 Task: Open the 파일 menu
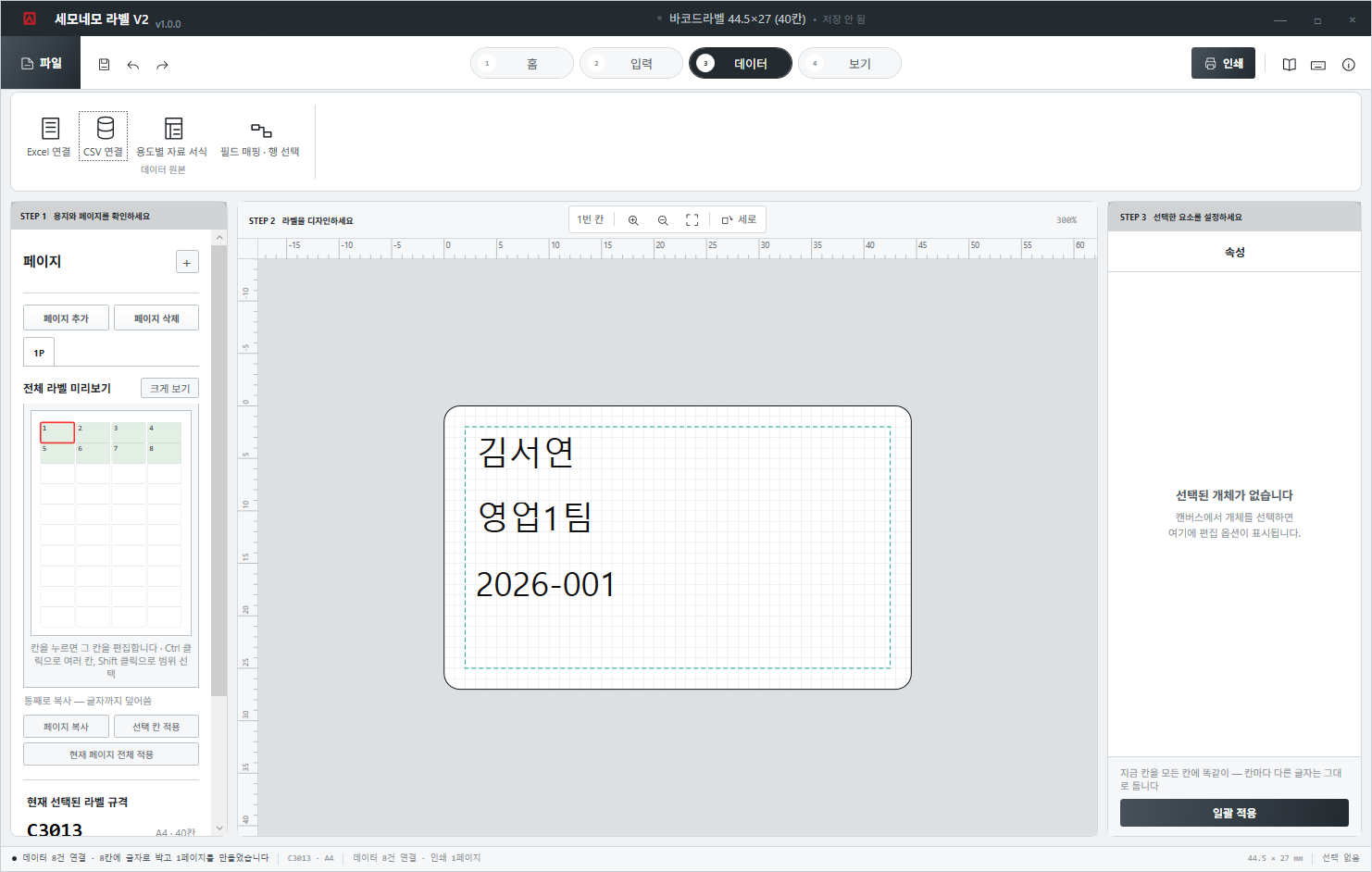[41, 63]
